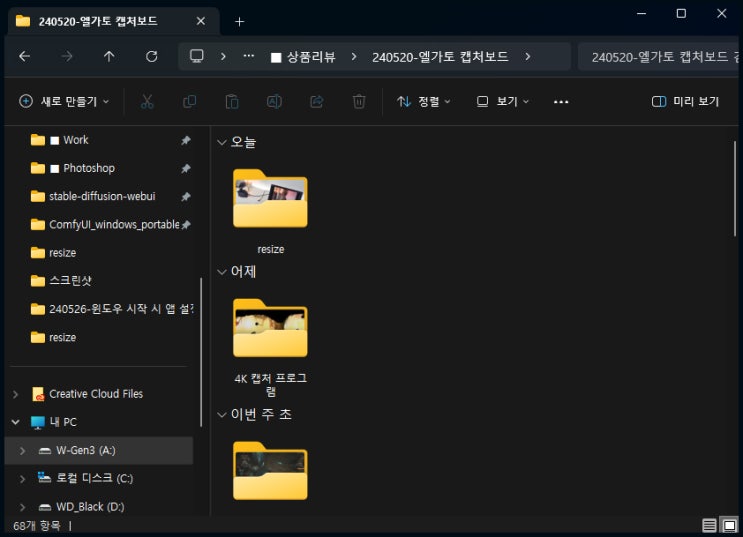Select the 4K 캡처 프로그램 folder thumbnail
Image resolution: width=743 pixels, height=537 pixels.
point(270,328)
